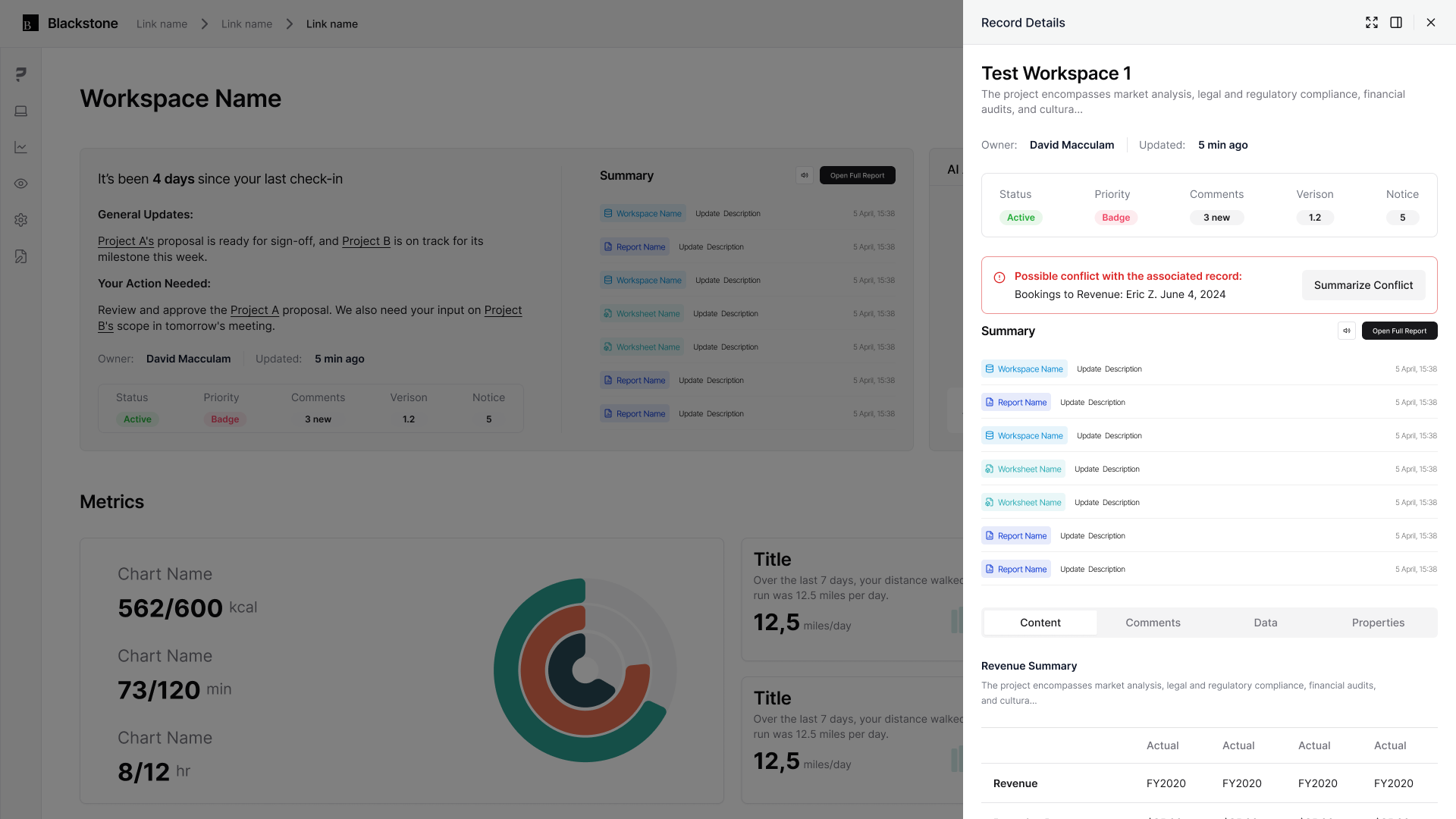This screenshot has height=819, width=1456.
Task: Open Full Report in Record Details panel
Action: coord(1400,331)
